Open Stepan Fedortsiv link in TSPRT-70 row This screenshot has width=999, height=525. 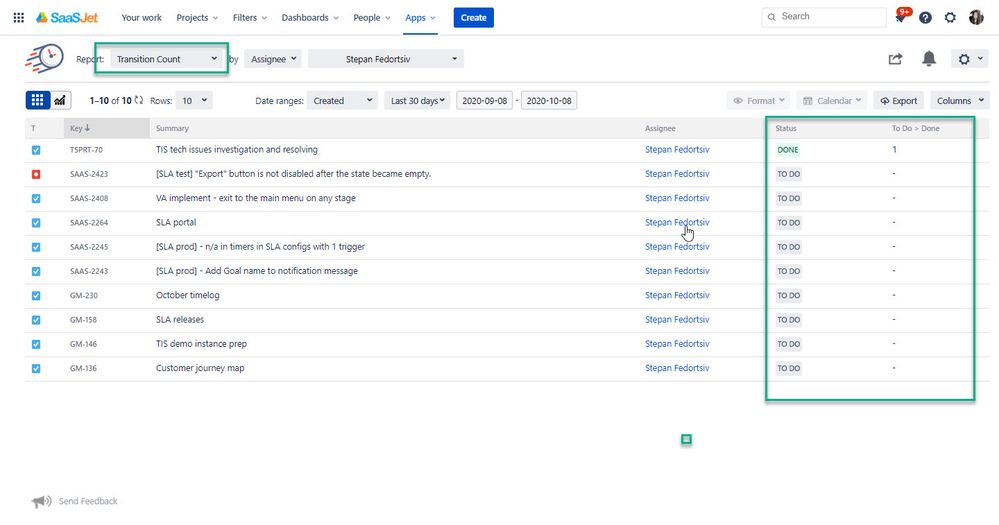pos(677,150)
